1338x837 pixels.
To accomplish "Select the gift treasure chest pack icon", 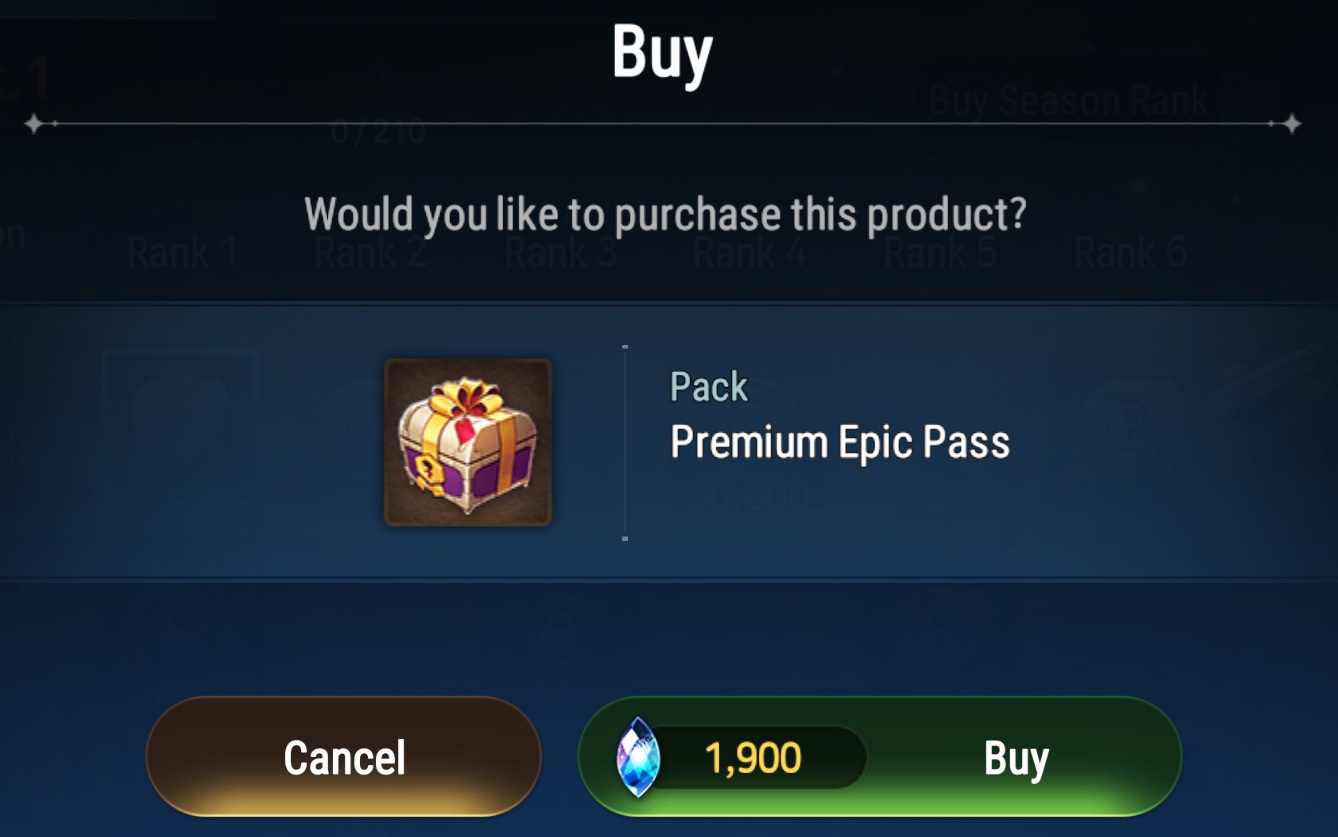I will pyautogui.click(x=468, y=442).
